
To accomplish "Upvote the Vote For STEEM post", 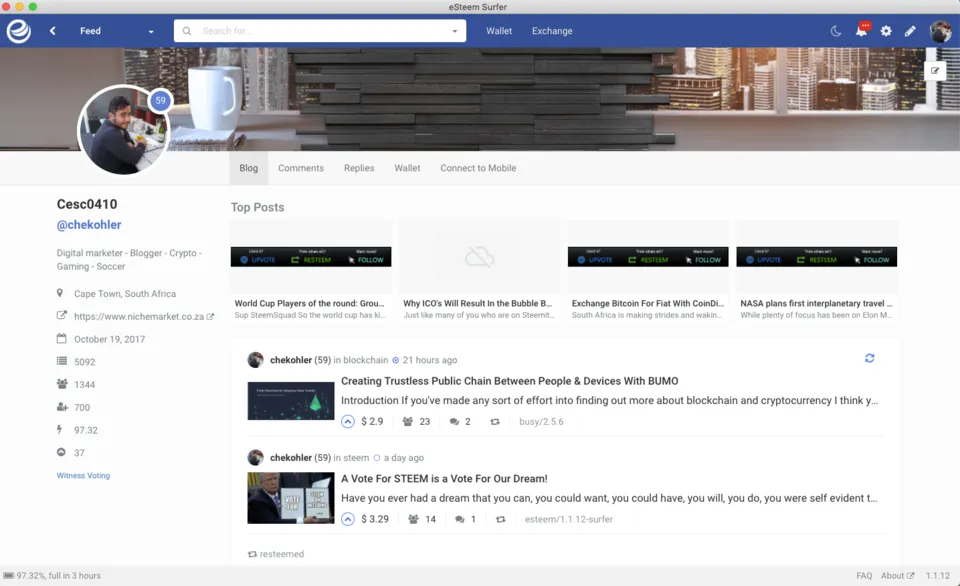I will click(x=348, y=519).
